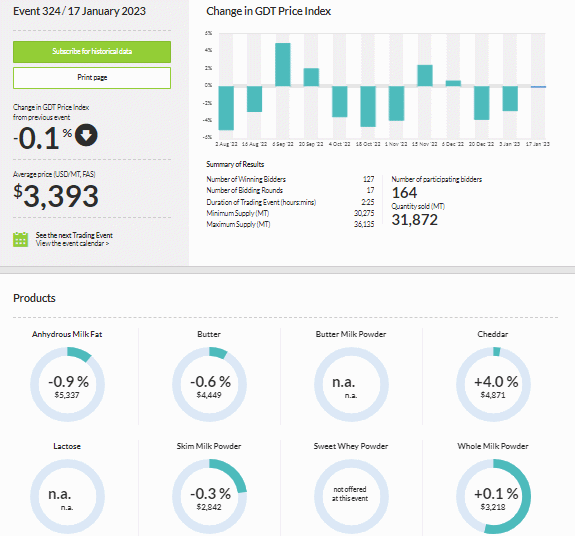The image size is (575, 536).
Task: Click the Duration of Trading Event row
Action: click(290, 202)
